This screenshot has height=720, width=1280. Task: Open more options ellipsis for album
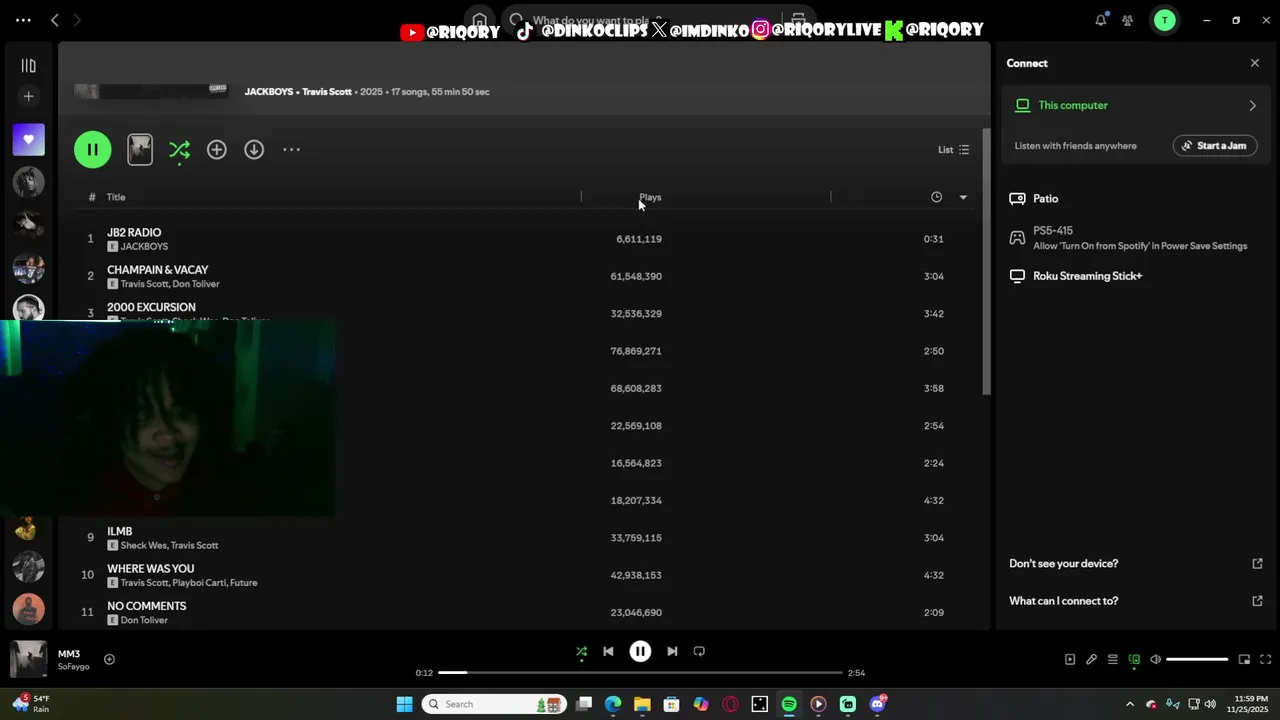pyautogui.click(x=291, y=150)
